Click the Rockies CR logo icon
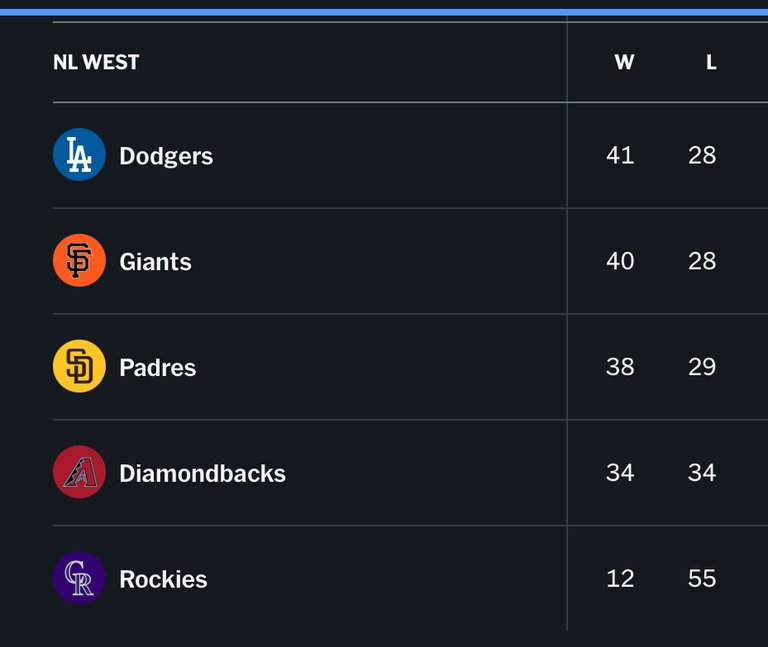The height and width of the screenshot is (647, 768). point(79,578)
